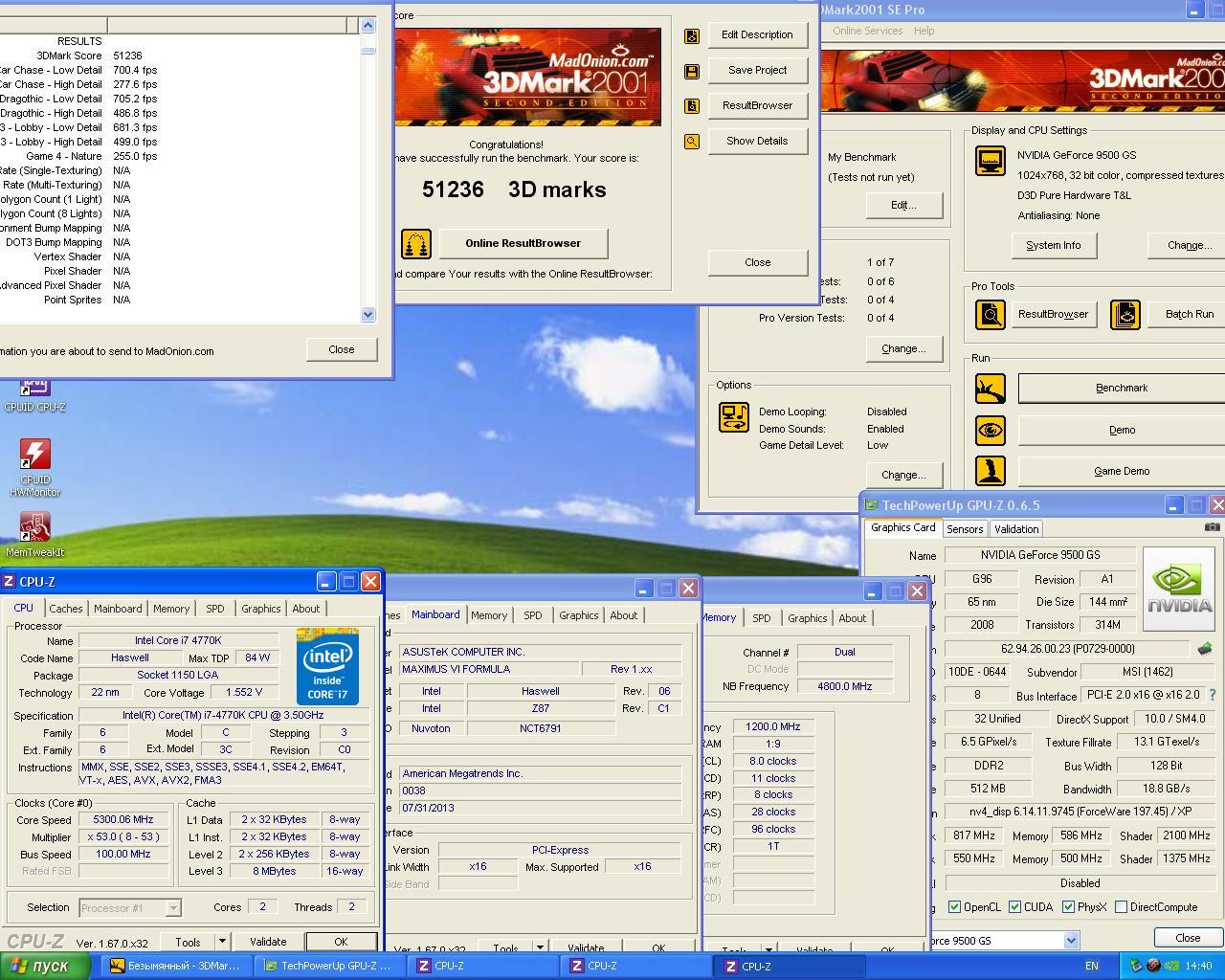Switch to the Mainboard tab in front CPU-Z
This screenshot has width=1225, height=980.
[x=118, y=609]
